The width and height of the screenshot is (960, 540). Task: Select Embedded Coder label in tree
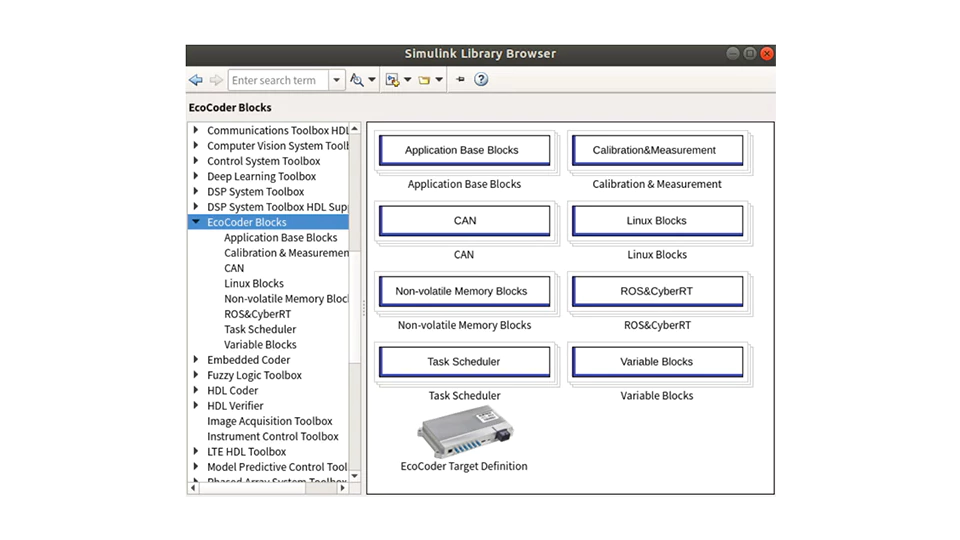[x=249, y=360]
